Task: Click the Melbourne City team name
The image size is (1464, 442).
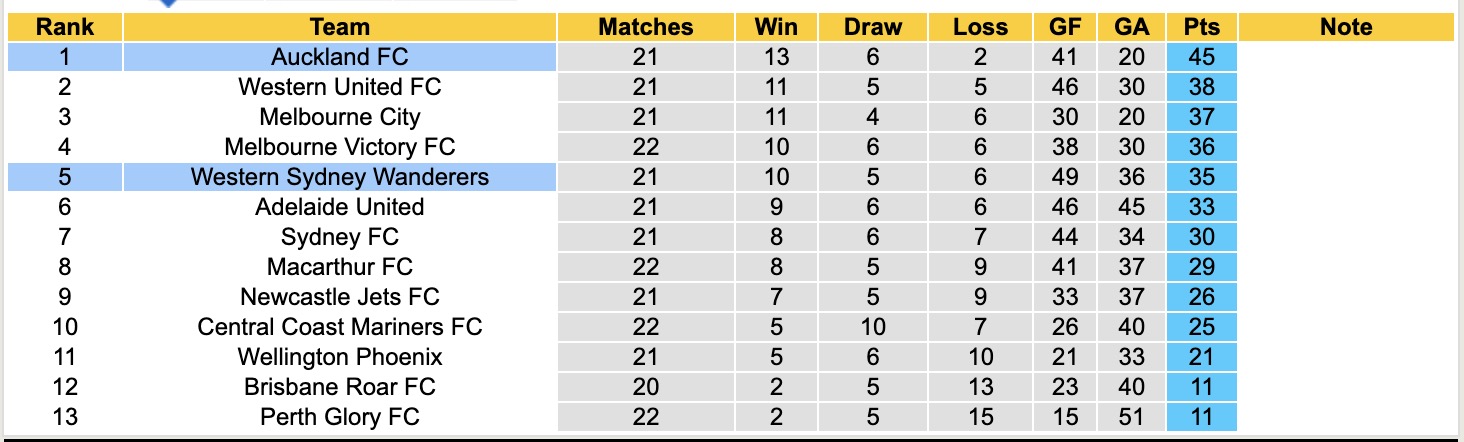Action: (339, 117)
